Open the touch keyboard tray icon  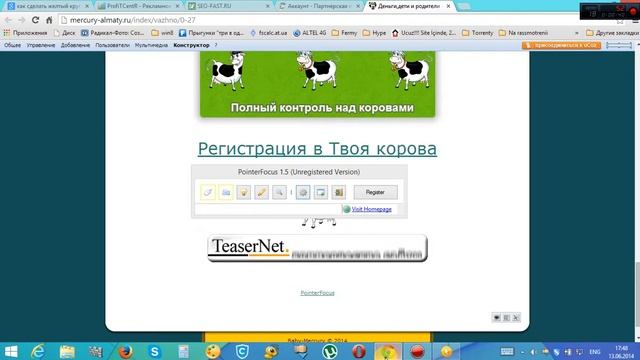[507, 352]
